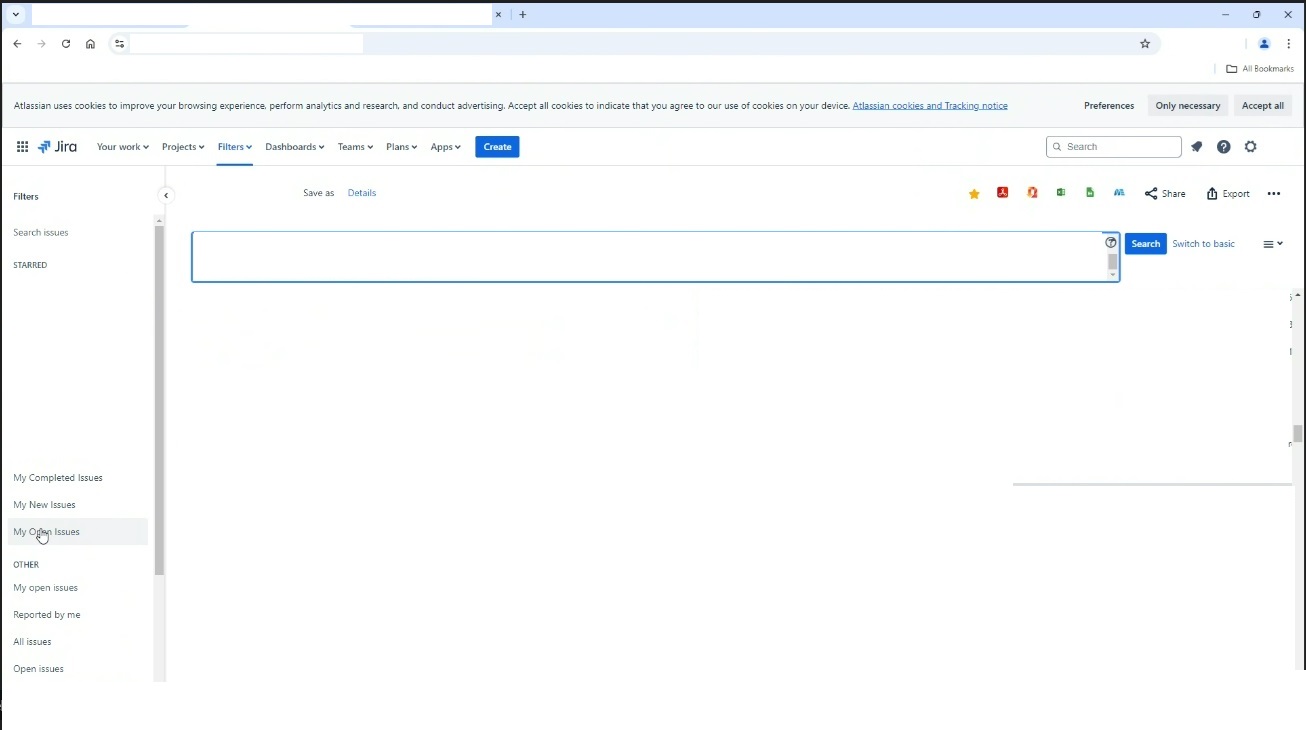Open notifications from the top bar

pos(1196,147)
